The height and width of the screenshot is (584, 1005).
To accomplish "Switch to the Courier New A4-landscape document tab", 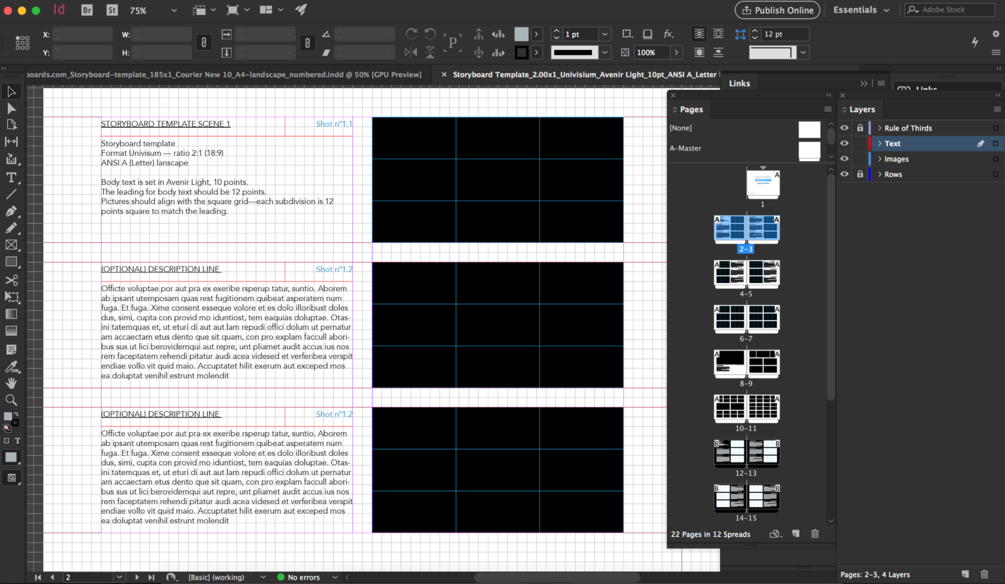I will [x=224, y=74].
